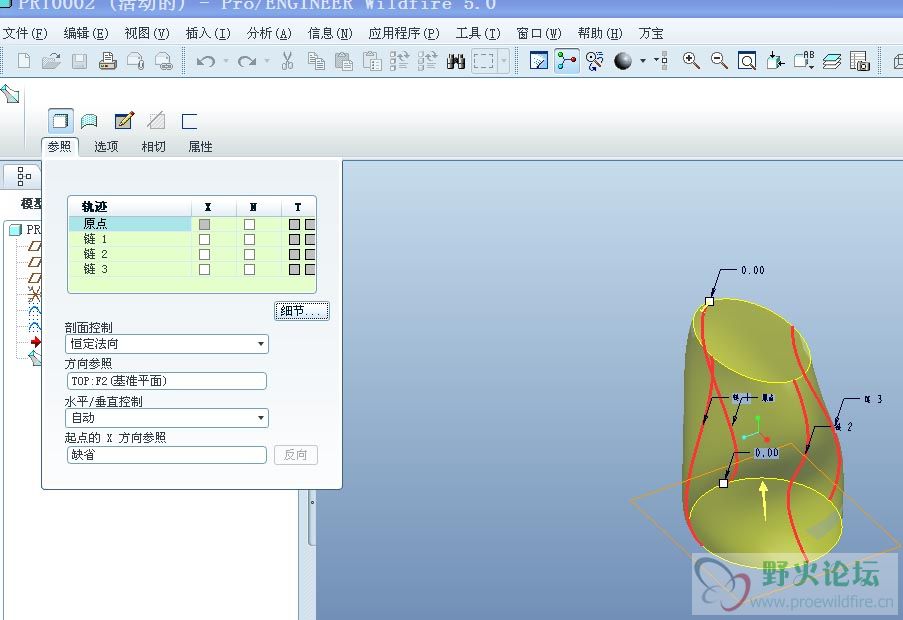Switch to the 属性 tab

(x=200, y=146)
